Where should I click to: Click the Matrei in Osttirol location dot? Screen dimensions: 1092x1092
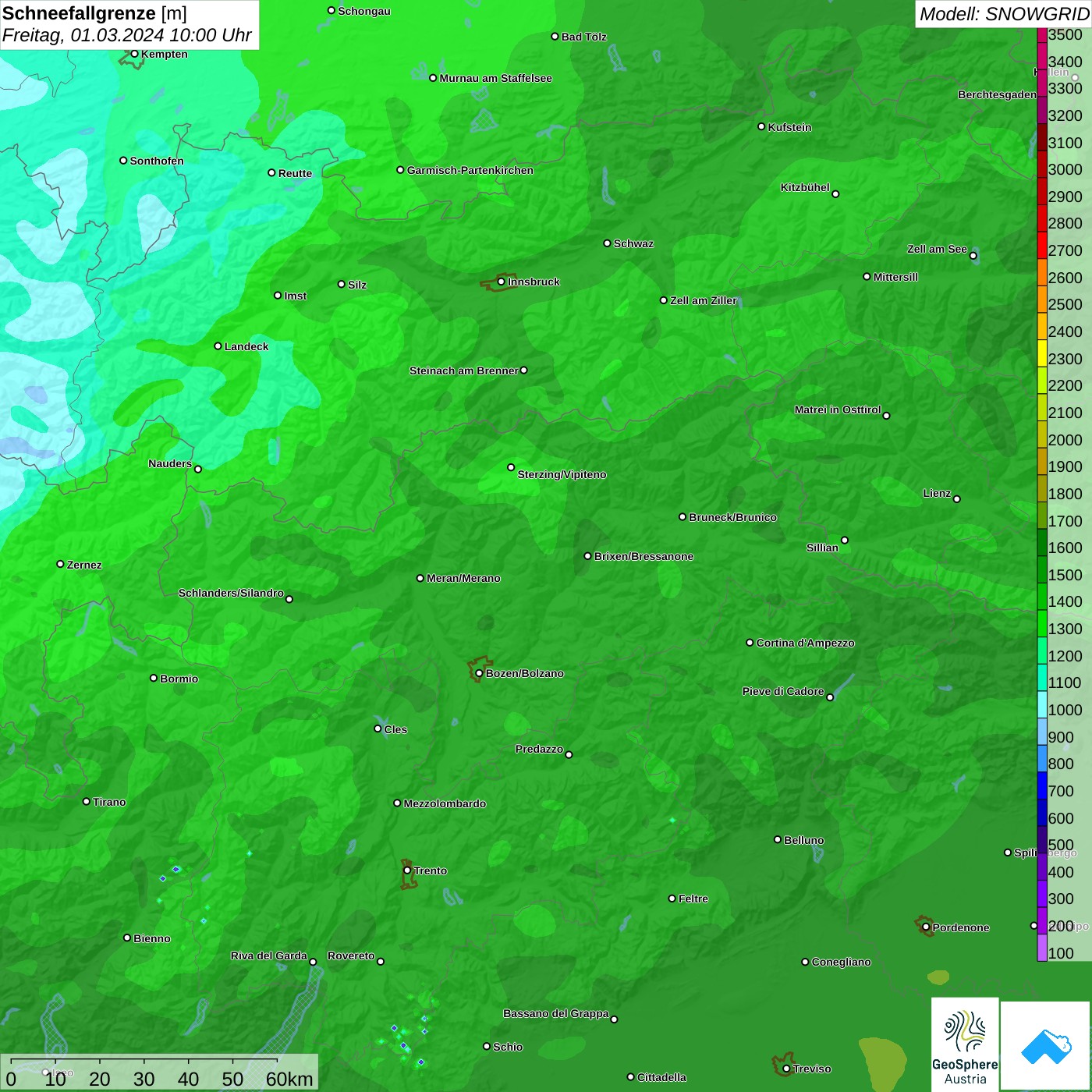886,416
